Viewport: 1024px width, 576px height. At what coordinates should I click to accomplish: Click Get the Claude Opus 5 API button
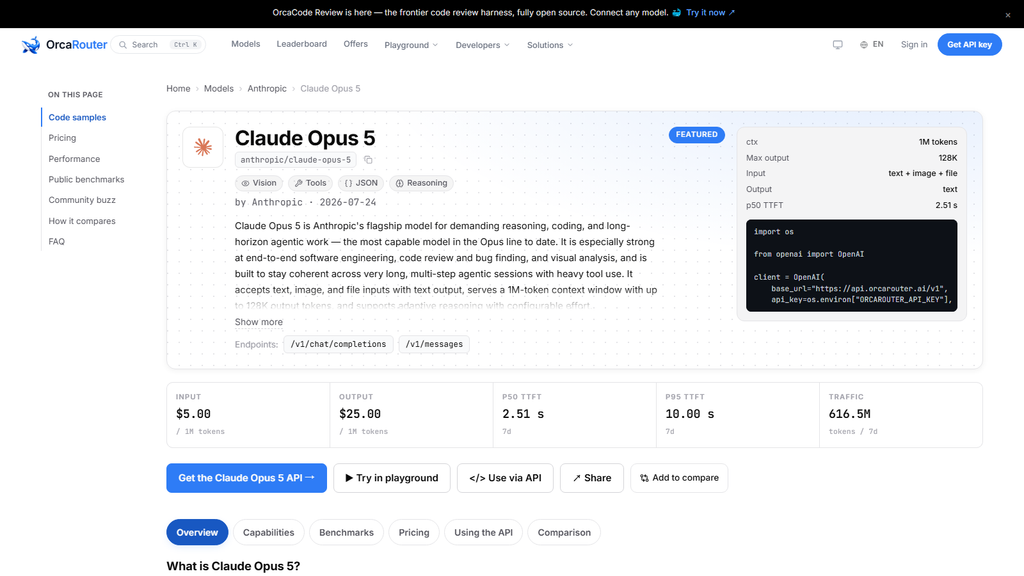pos(246,478)
